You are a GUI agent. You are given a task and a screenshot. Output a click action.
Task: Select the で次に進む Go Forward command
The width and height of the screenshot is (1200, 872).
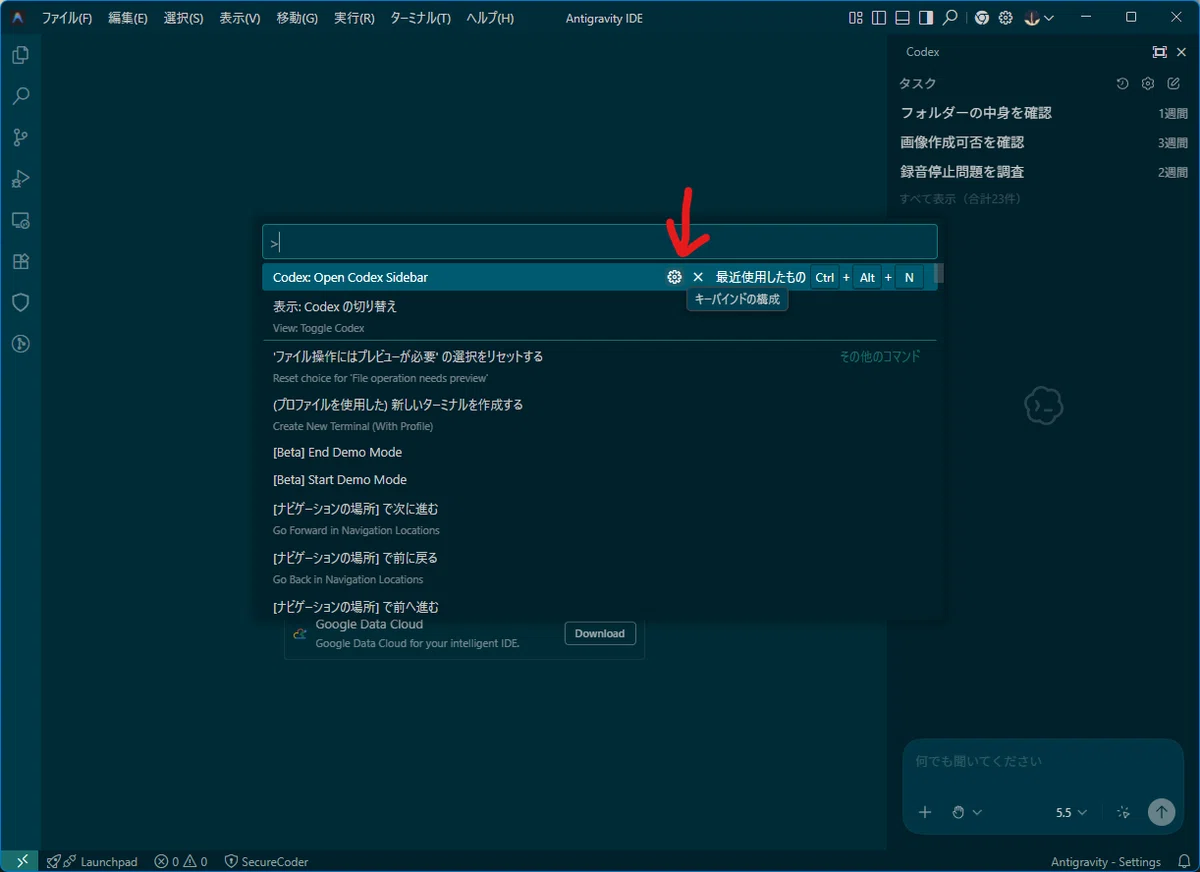[x=599, y=519]
